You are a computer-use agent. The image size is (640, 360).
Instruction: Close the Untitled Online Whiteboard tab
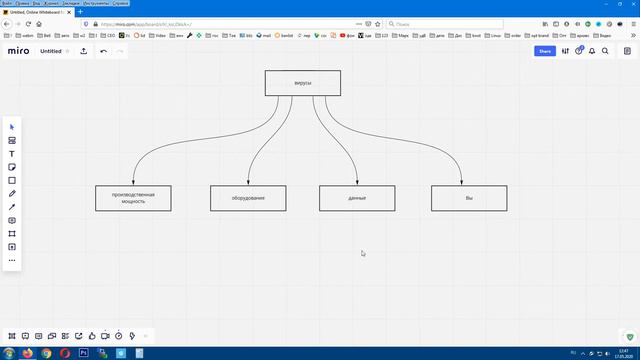(69, 12)
